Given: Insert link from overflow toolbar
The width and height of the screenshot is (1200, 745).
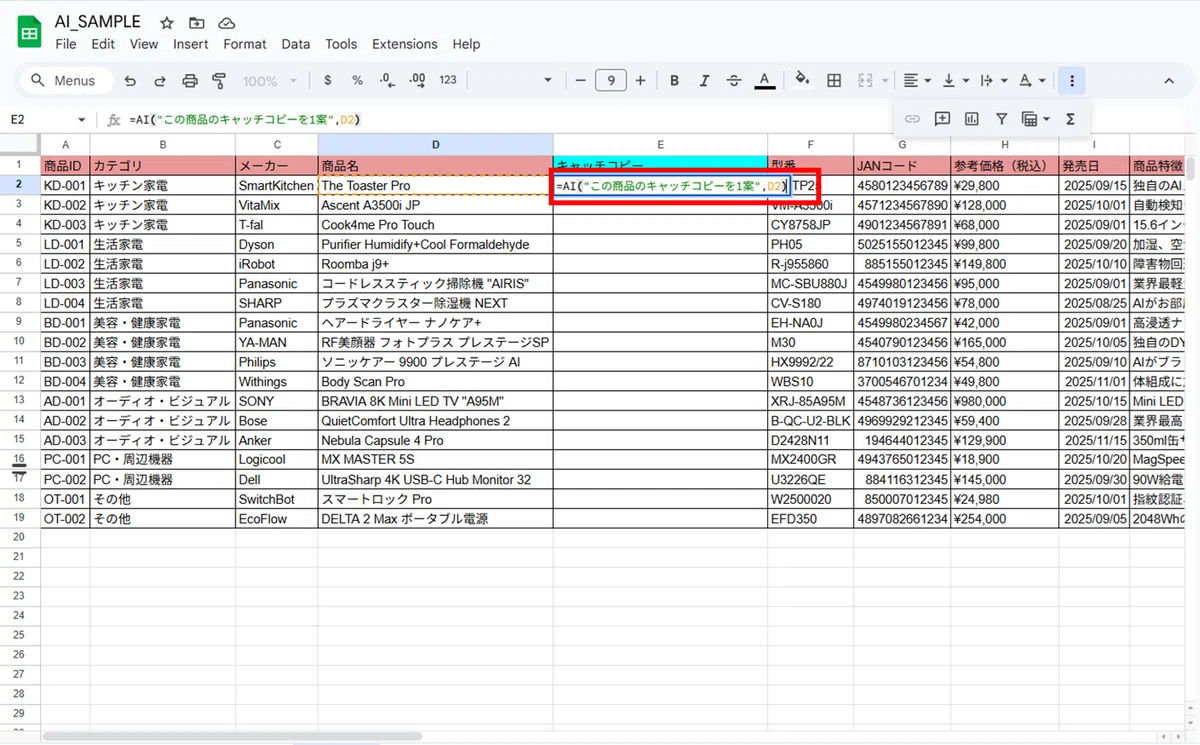Looking at the screenshot, I should pyautogui.click(x=912, y=119).
